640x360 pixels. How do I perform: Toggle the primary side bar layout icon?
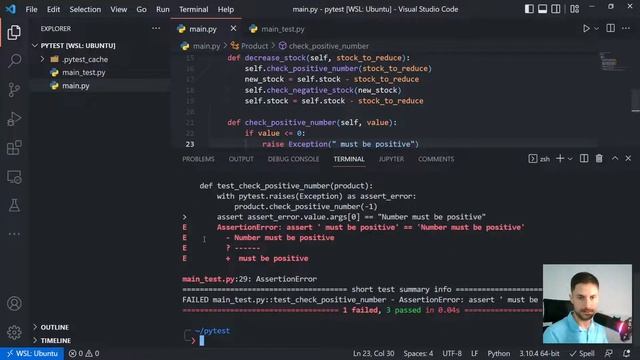[x=529, y=9]
